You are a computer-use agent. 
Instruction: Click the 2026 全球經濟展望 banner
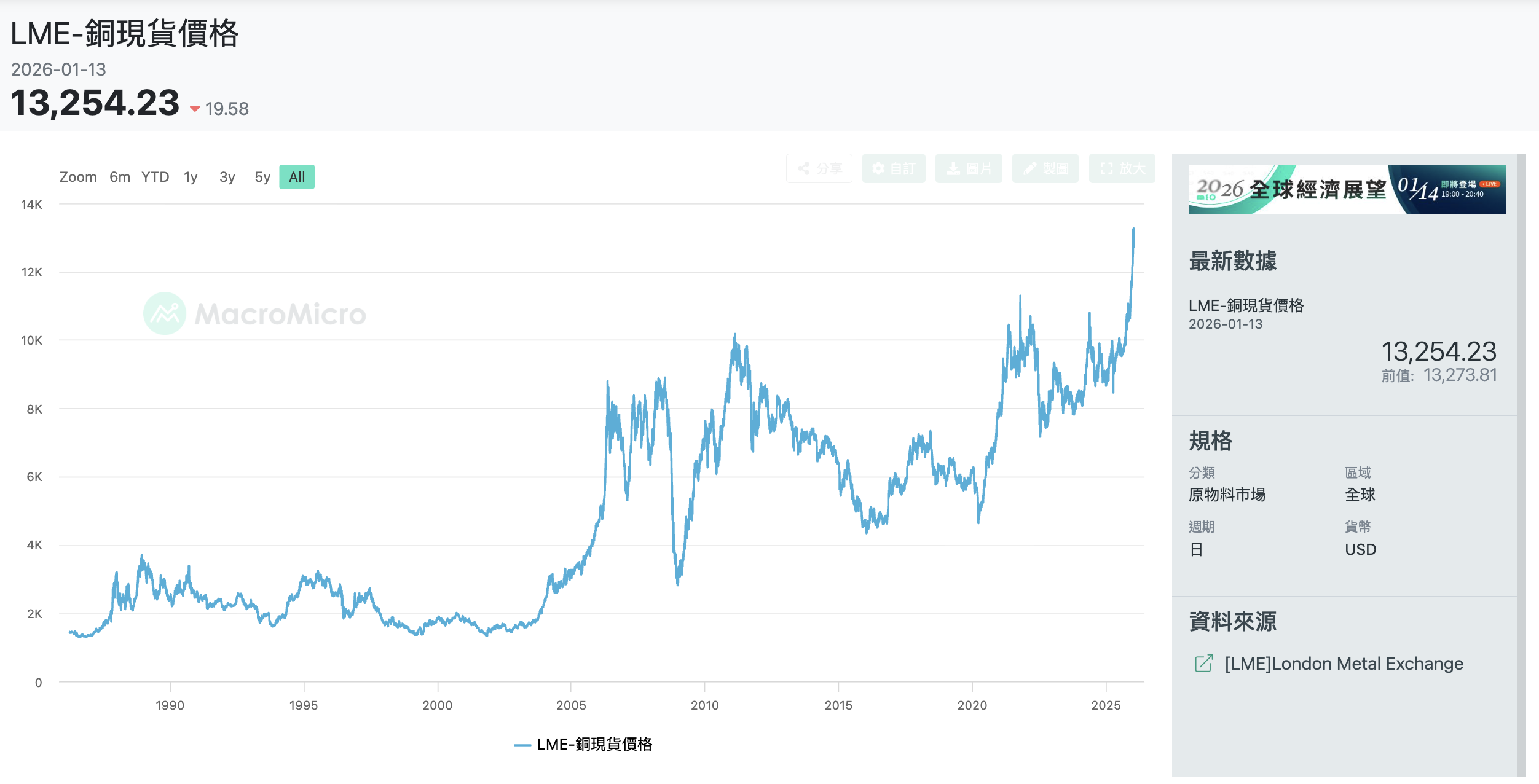[1347, 189]
